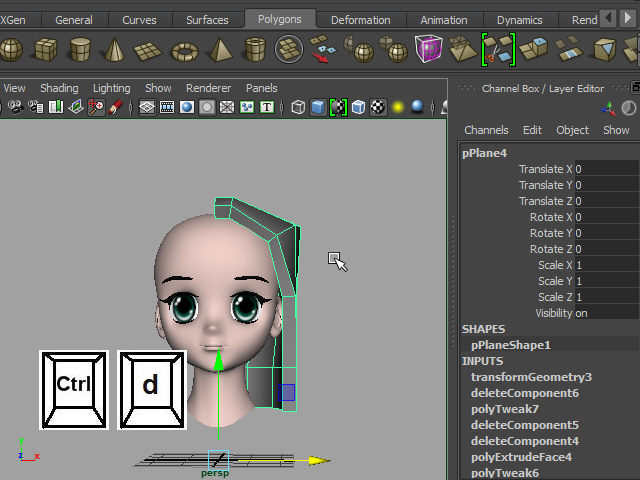Create a polygon pyramid from the shelf

click(221, 50)
